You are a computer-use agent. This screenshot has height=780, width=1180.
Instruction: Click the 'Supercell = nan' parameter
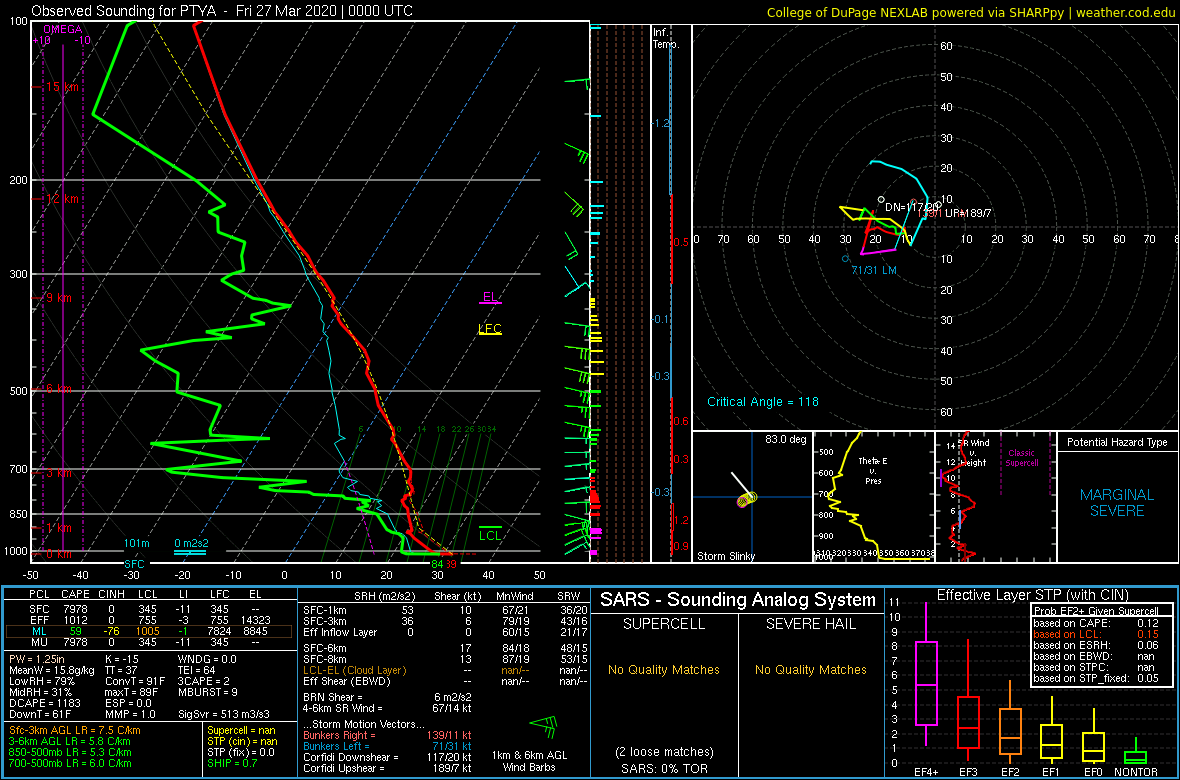[243, 731]
